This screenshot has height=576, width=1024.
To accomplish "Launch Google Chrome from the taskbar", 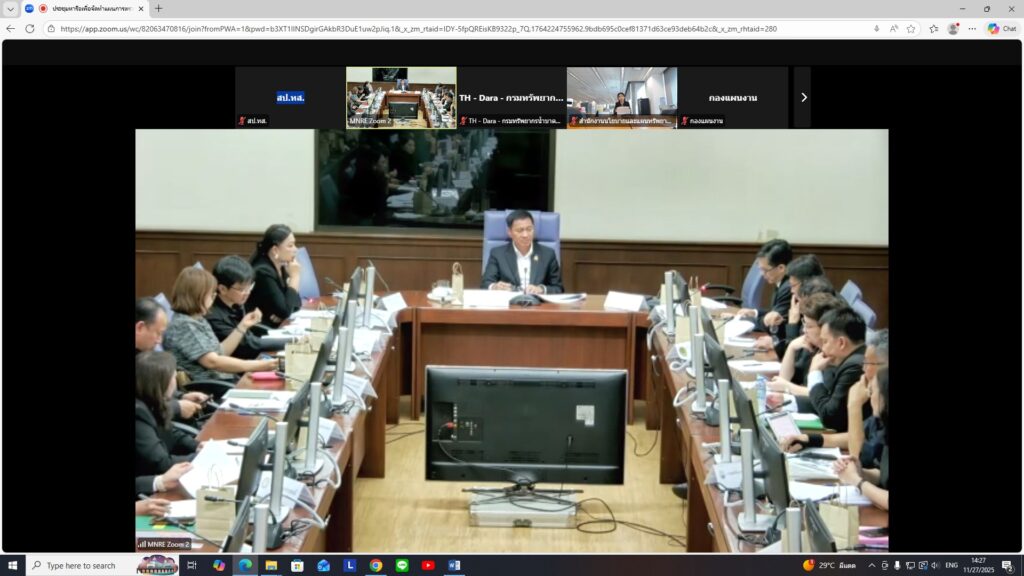I will coord(375,565).
